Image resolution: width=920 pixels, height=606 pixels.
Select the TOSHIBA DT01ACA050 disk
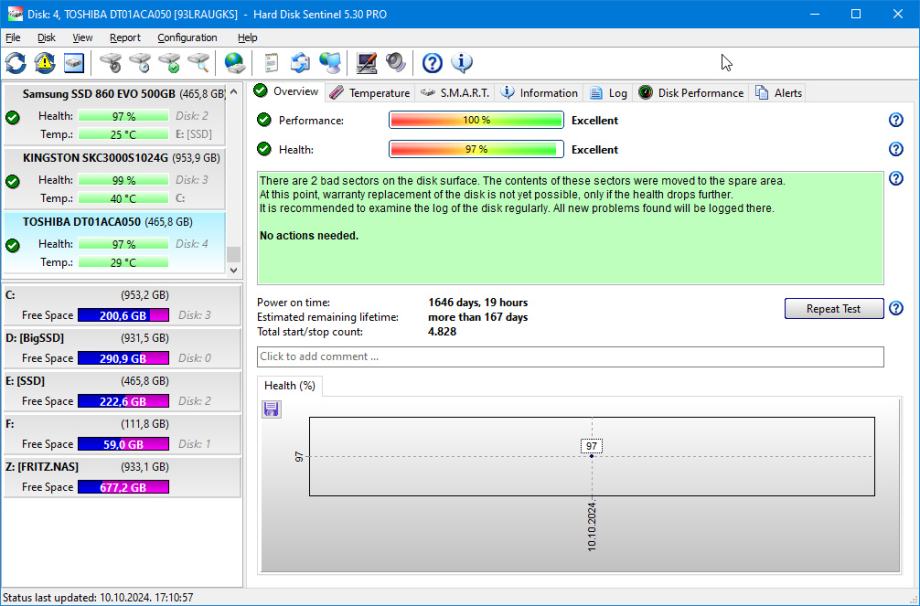(x=114, y=242)
